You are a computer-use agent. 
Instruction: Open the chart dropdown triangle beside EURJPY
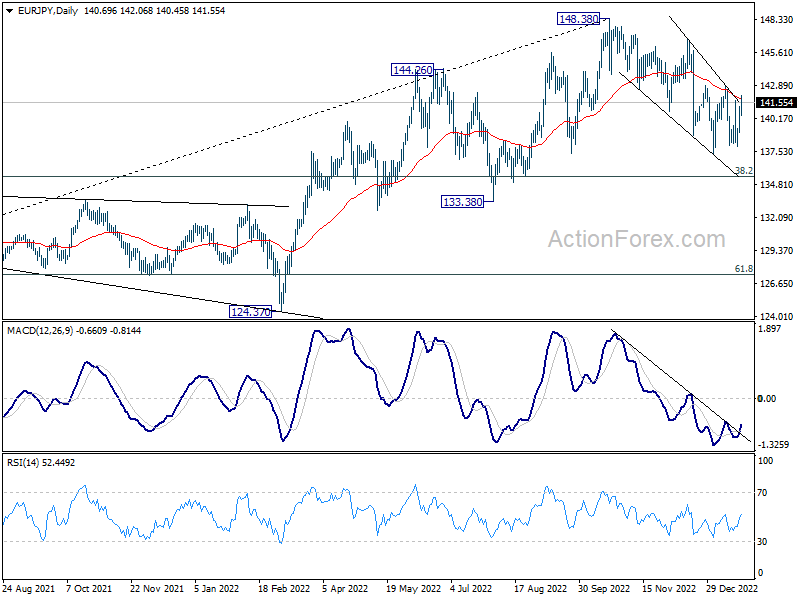click(x=9, y=11)
